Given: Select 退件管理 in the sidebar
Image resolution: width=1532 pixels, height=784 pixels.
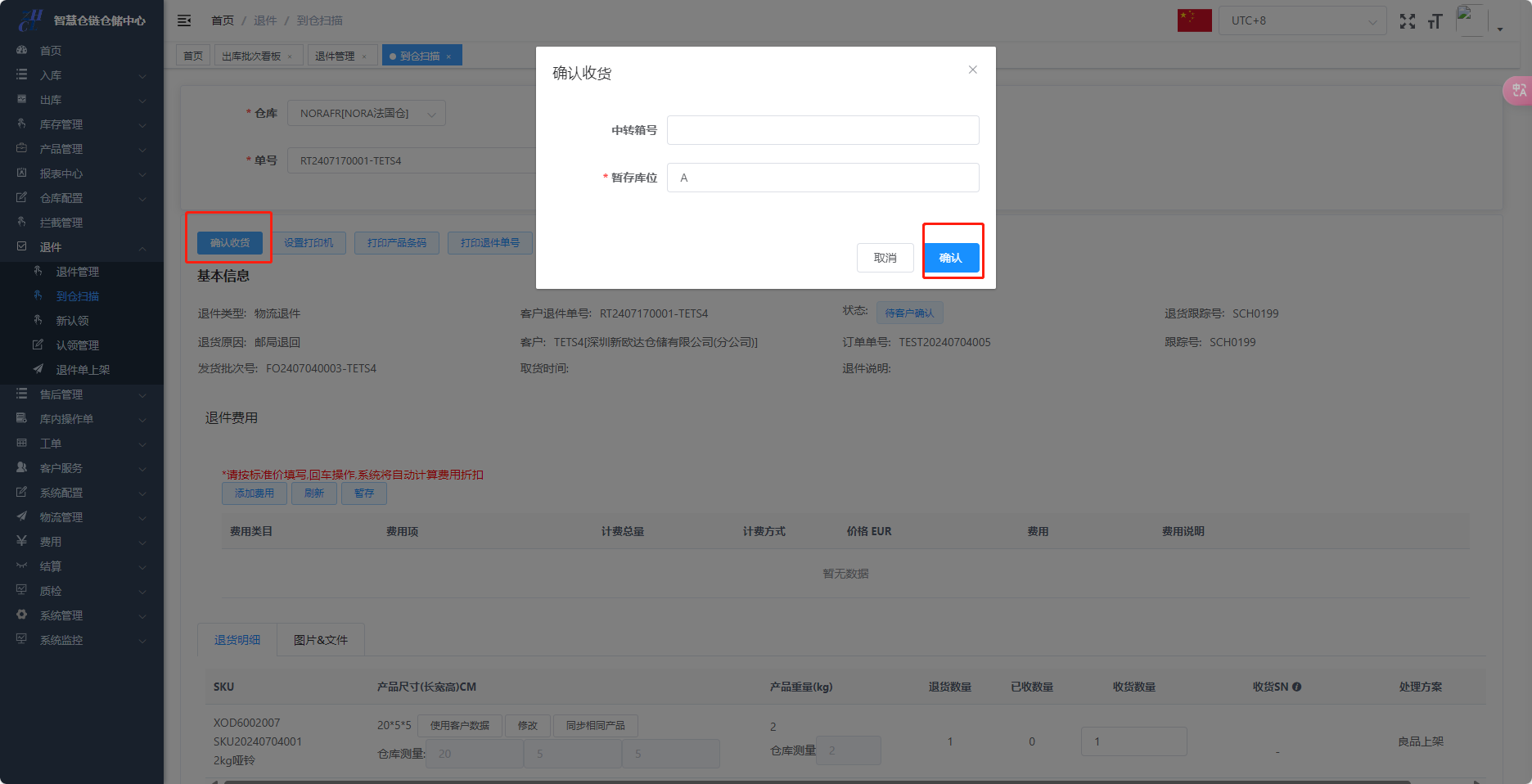Looking at the screenshot, I should point(78,272).
